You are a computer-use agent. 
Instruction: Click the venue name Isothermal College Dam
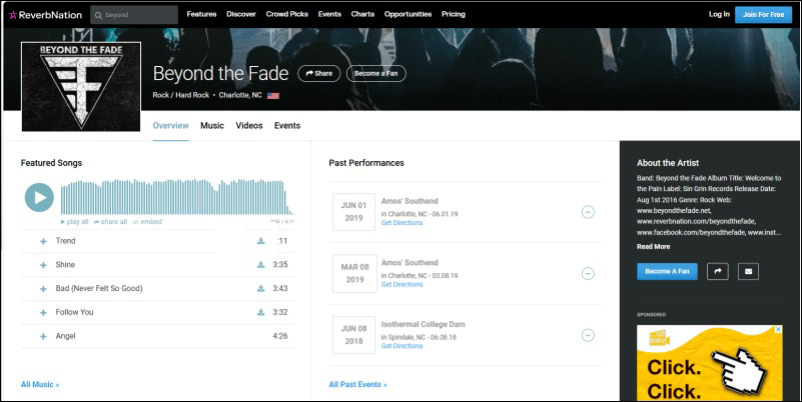(x=423, y=324)
